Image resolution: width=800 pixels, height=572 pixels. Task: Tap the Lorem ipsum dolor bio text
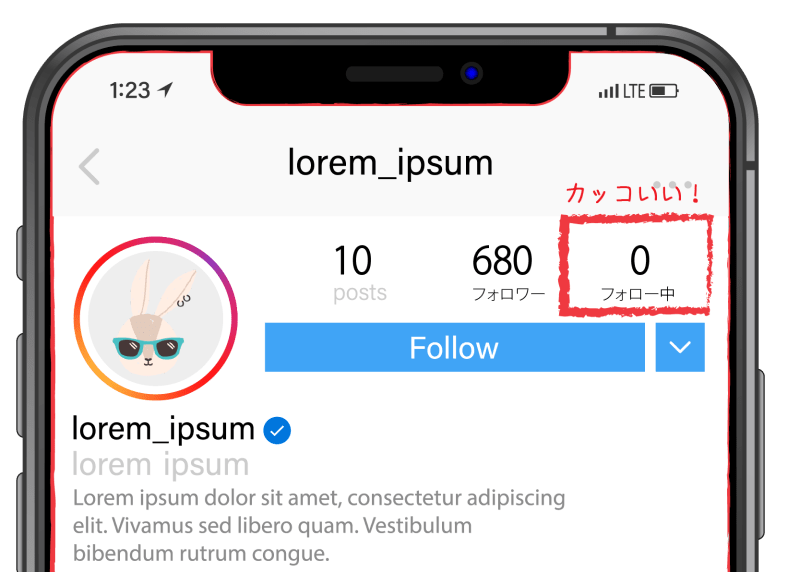tap(319, 526)
